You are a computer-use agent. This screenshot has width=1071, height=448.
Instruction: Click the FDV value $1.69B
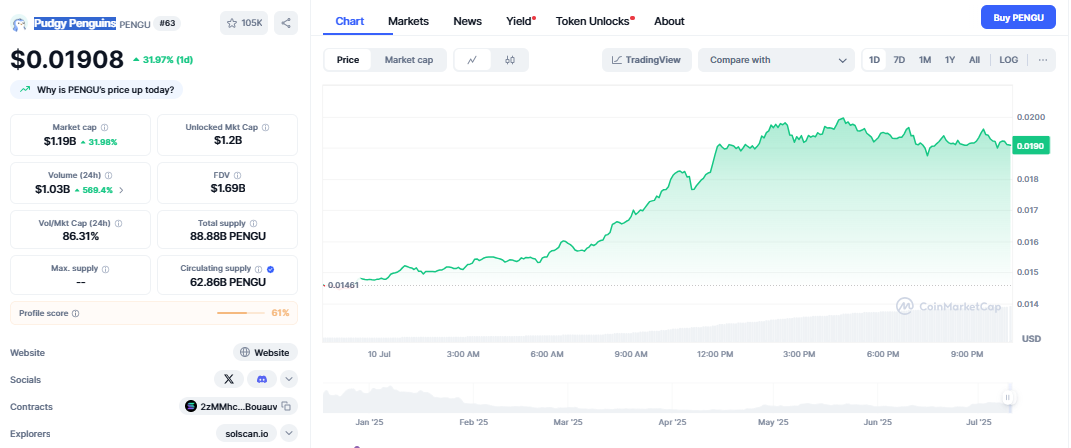(227, 188)
